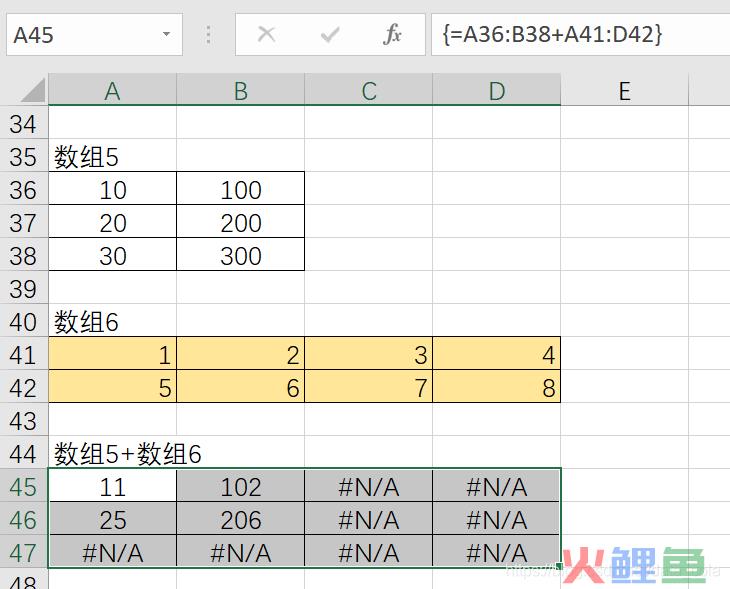
Task: Click result cell containing 11
Action: pos(113,487)
